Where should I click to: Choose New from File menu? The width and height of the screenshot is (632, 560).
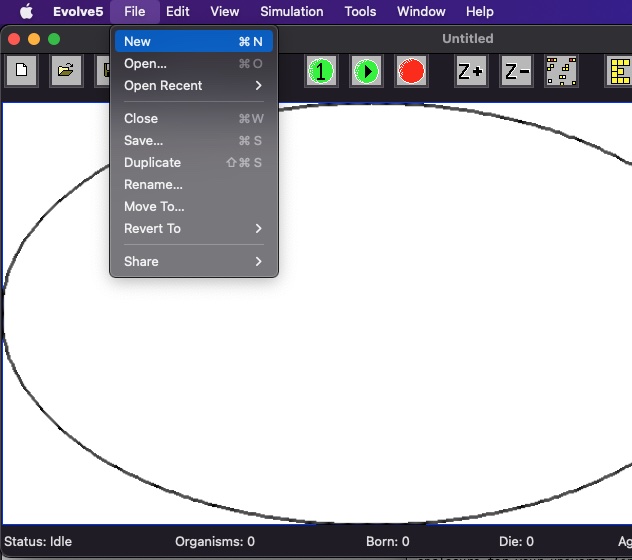click(x=193, y=42)
